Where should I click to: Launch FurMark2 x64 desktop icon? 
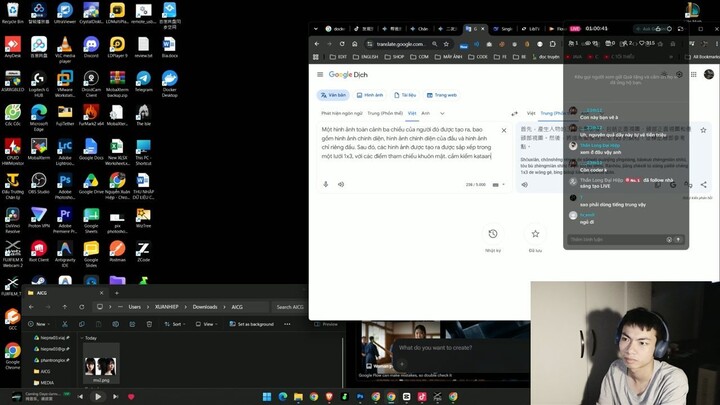click(91, 115)
